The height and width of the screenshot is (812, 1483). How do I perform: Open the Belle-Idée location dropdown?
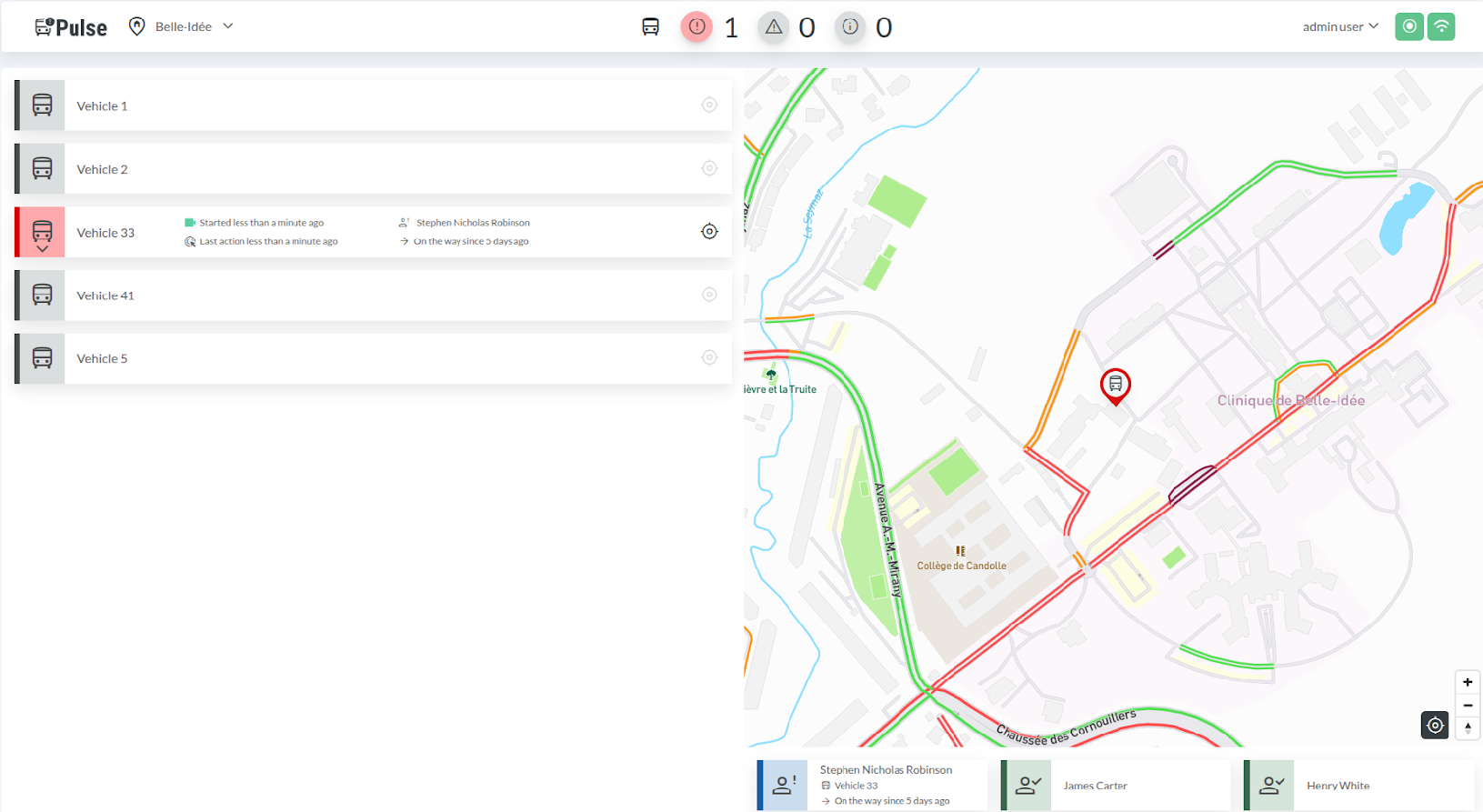coord(185,26)
